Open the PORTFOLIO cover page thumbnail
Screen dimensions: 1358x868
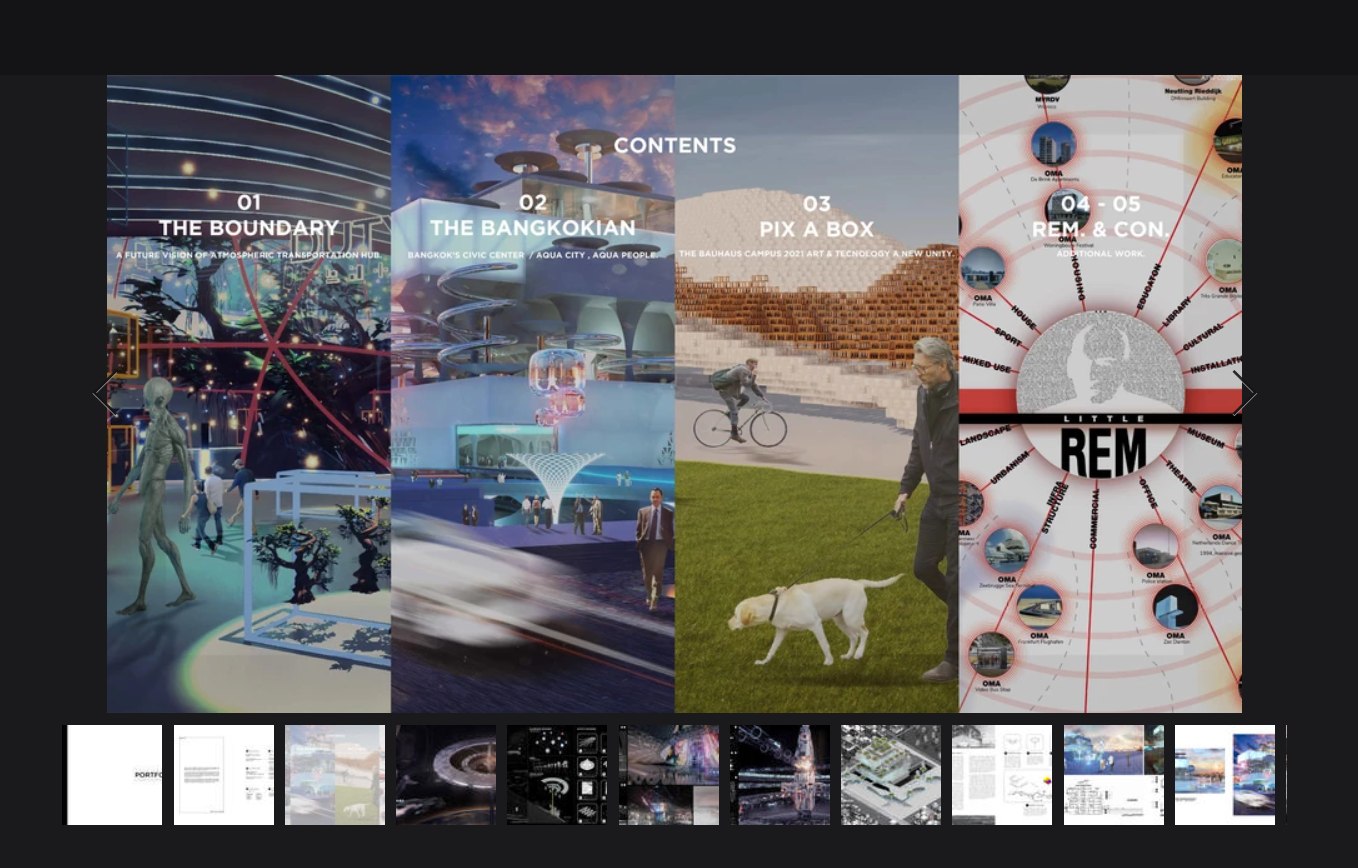[114, 775]
